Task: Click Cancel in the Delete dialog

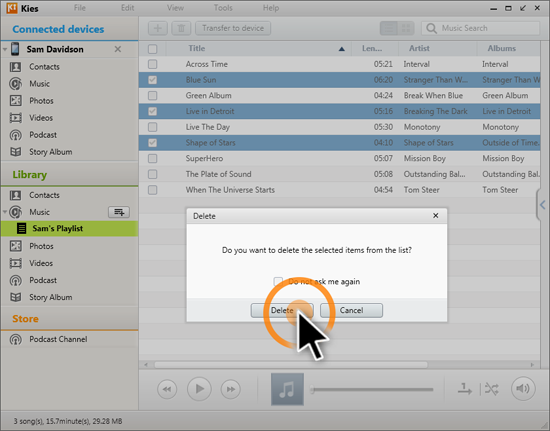Action: 351,310
